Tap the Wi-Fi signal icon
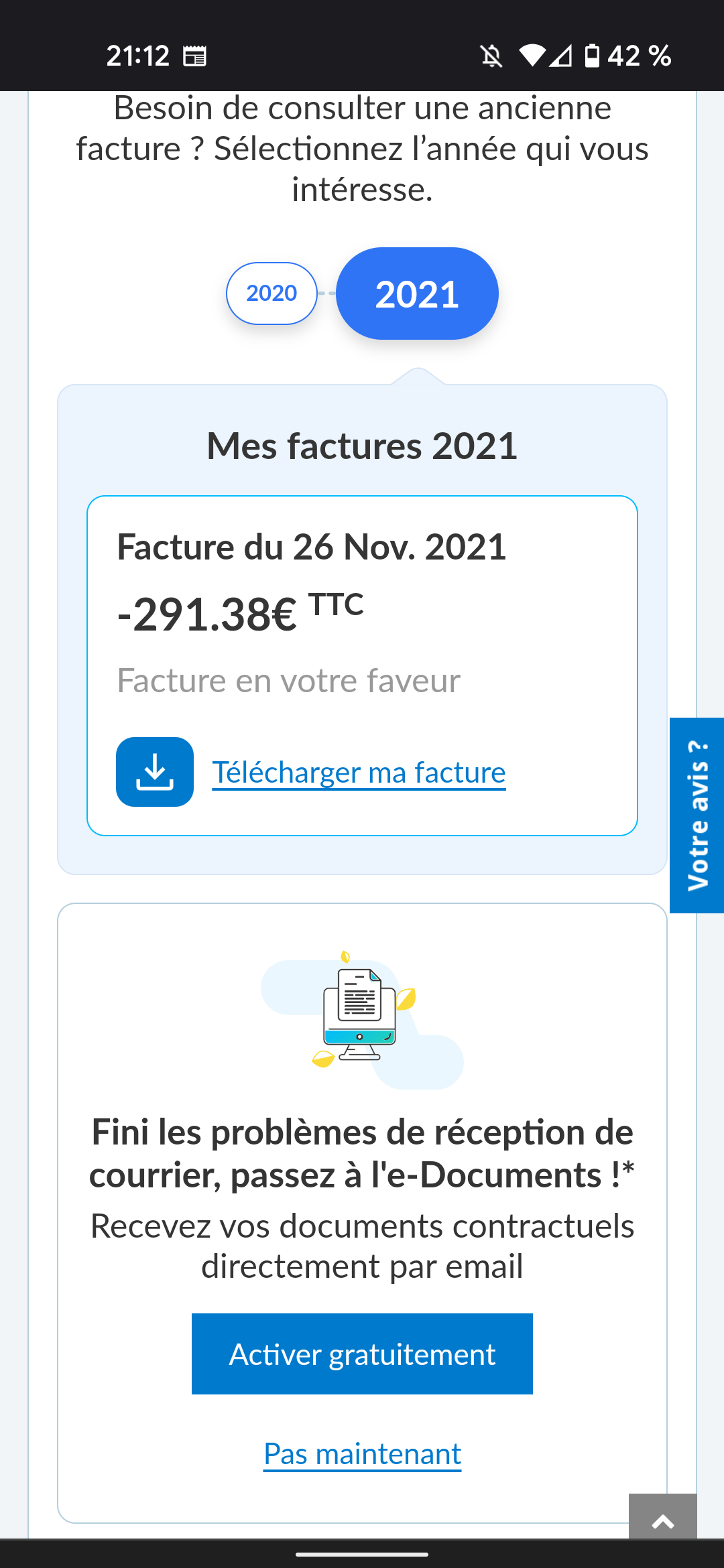The width and height of the screenshot is (724, 1568). [x=532, y=56]
